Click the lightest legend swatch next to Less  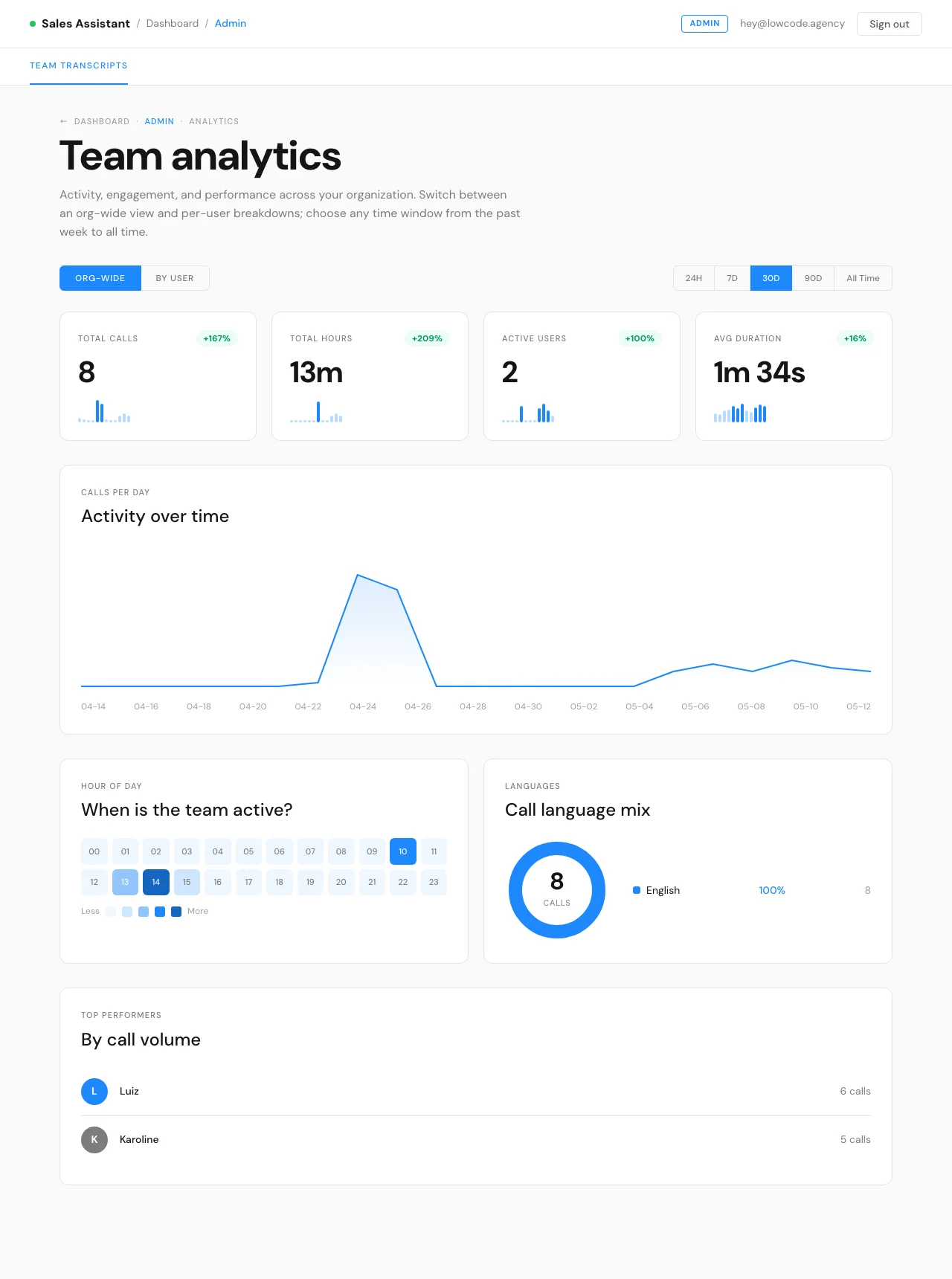click(x=111, y=912)
